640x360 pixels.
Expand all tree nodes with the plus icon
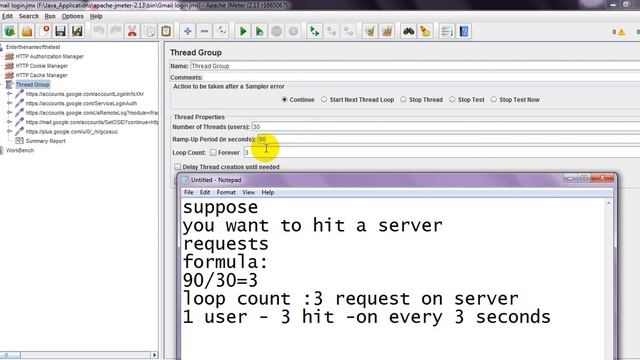(x=188, y=31)
